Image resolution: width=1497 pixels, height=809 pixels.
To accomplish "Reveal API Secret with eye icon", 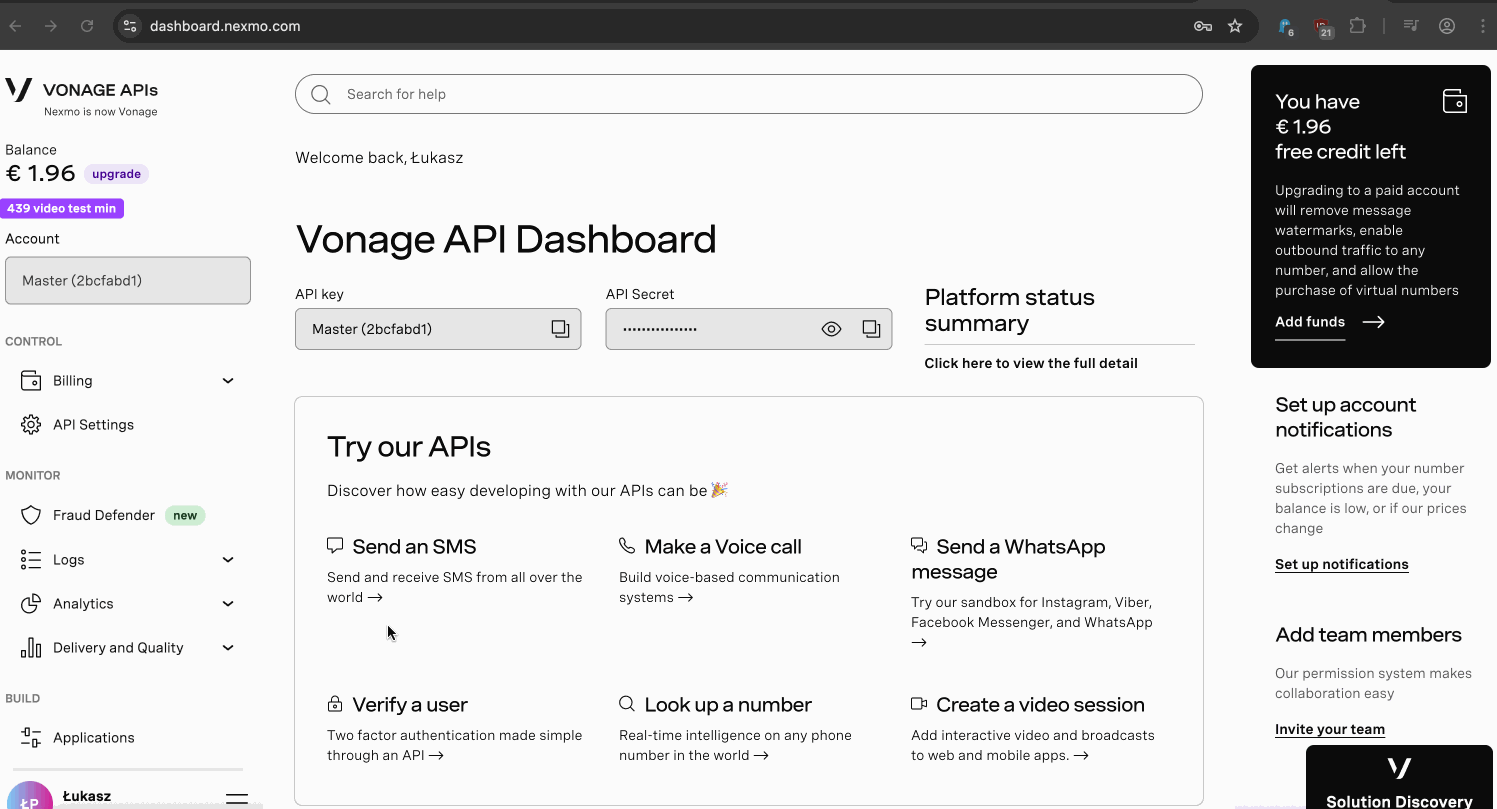I will click(x=831, y=329).
